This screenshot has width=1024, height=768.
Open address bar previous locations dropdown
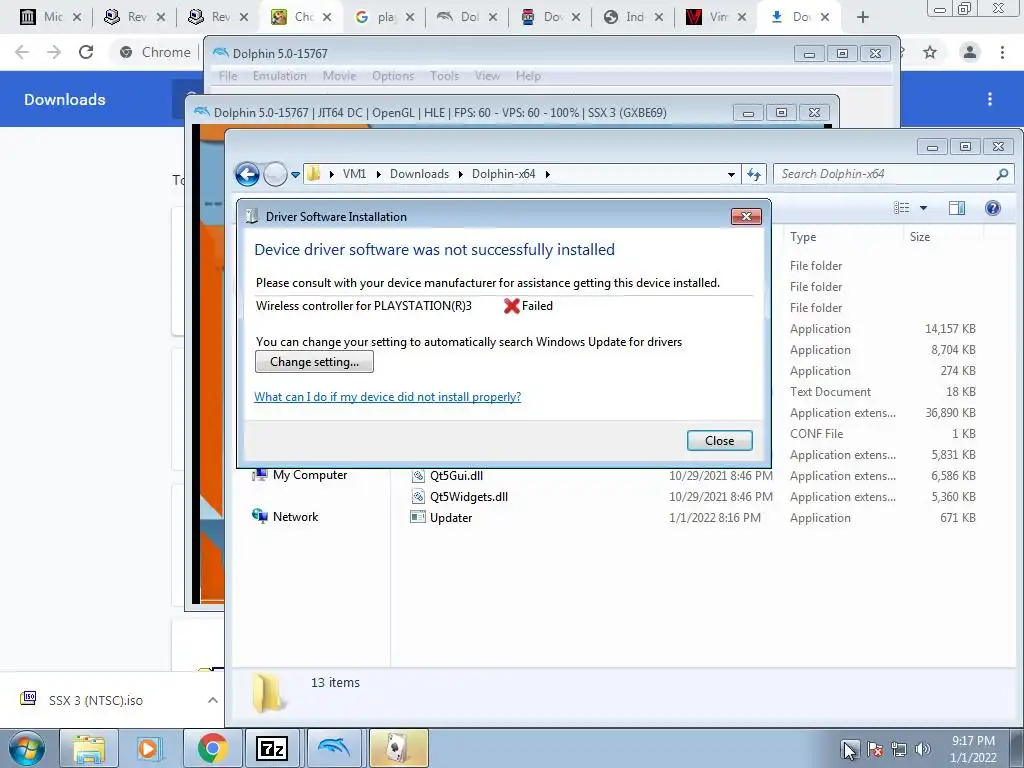click(x=731, y=174)
